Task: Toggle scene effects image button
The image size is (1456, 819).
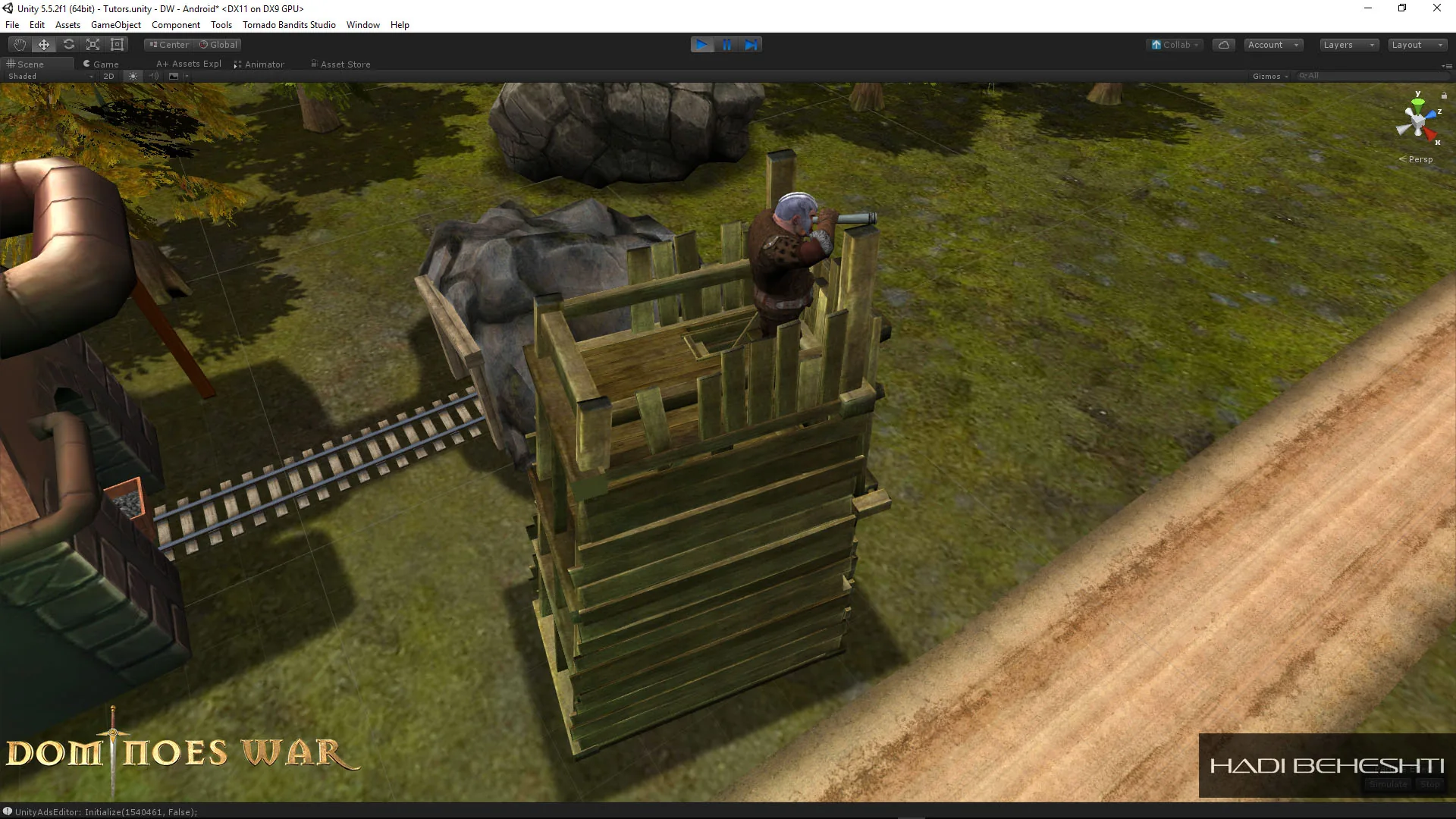Action: click(174, 76)
